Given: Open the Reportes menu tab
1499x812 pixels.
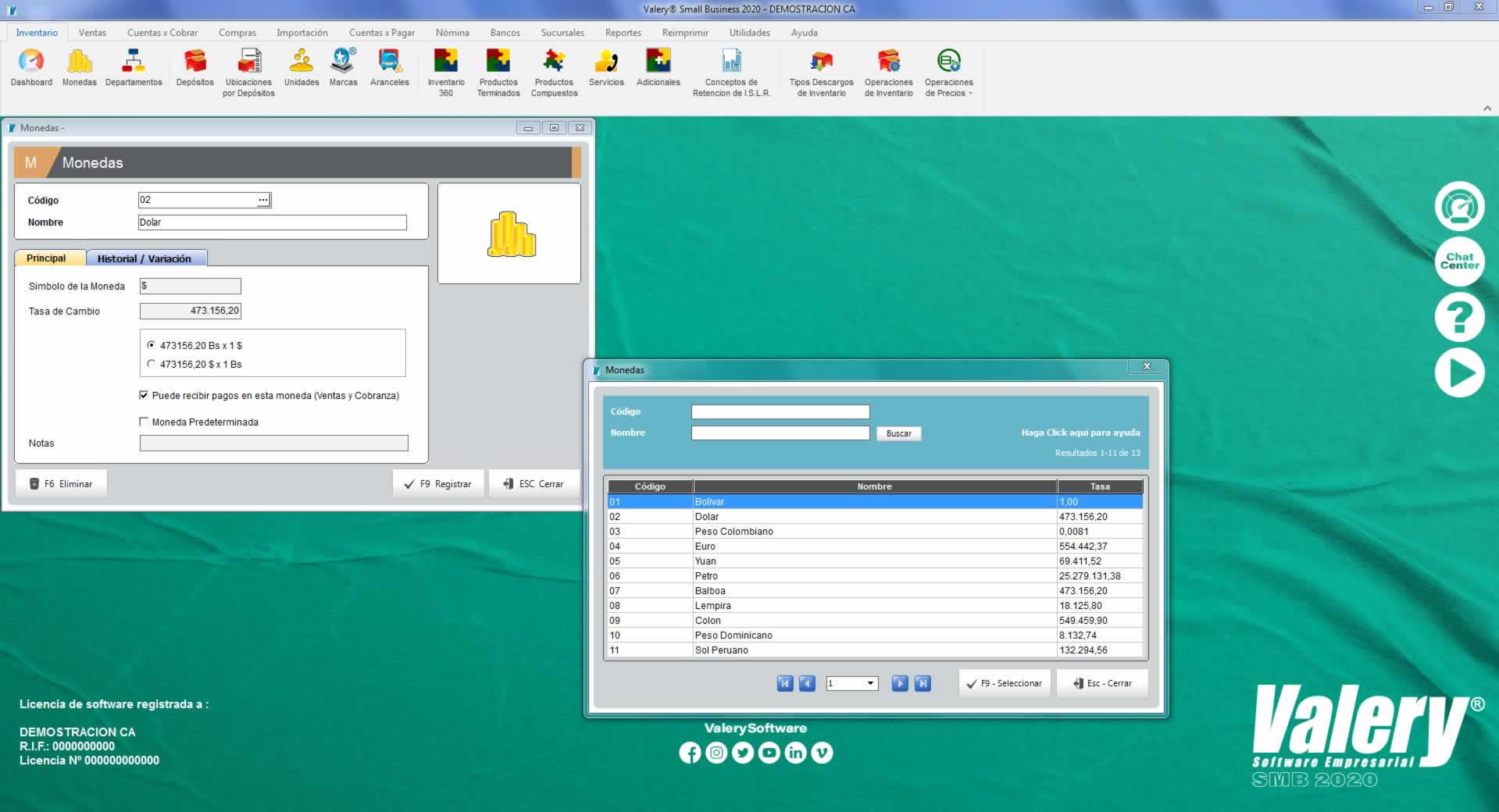Looking at the screenshot, I should click(623, 33).
